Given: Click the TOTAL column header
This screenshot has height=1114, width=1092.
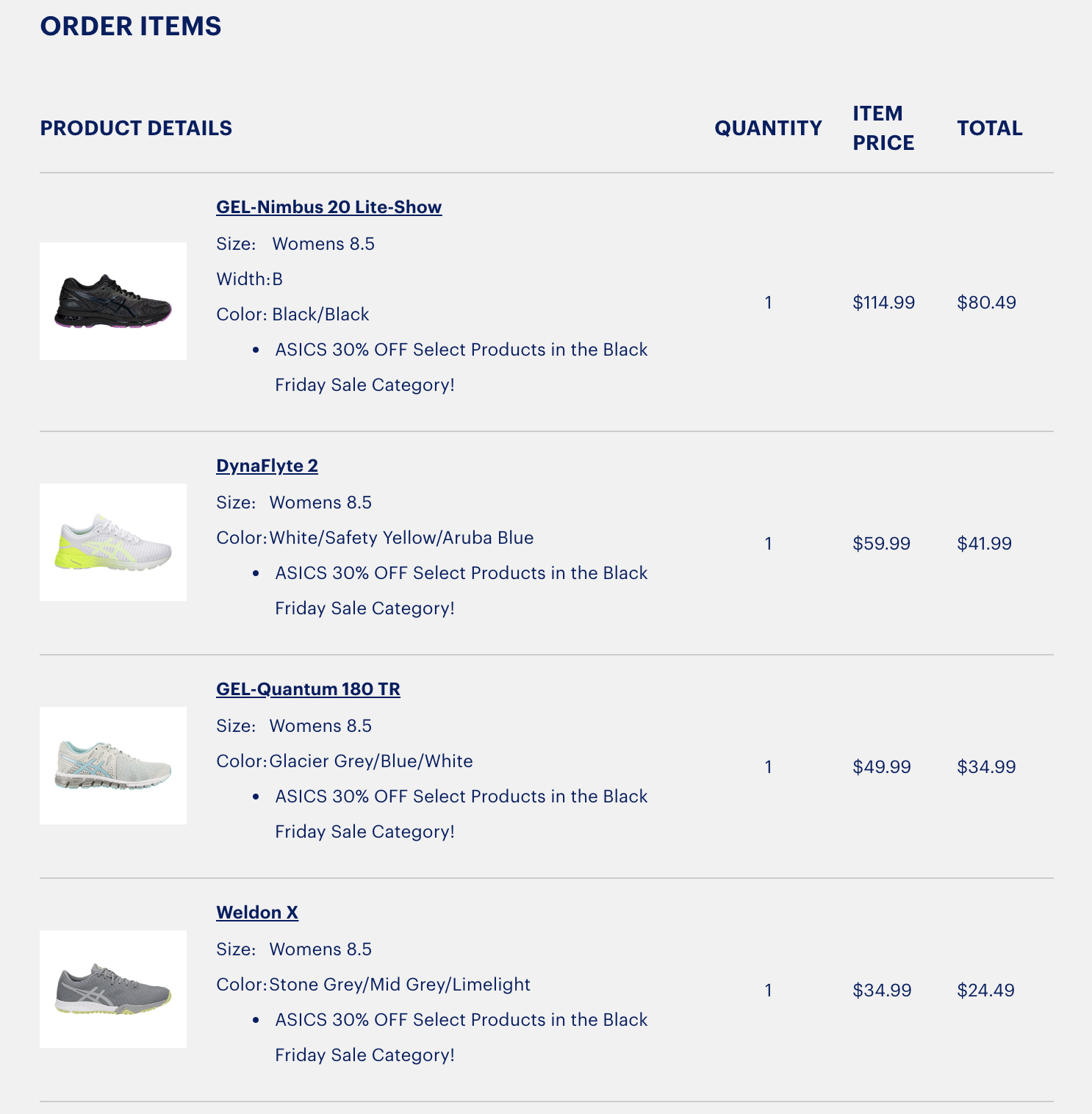Looking at the screenshot, I should pos(990,128).
